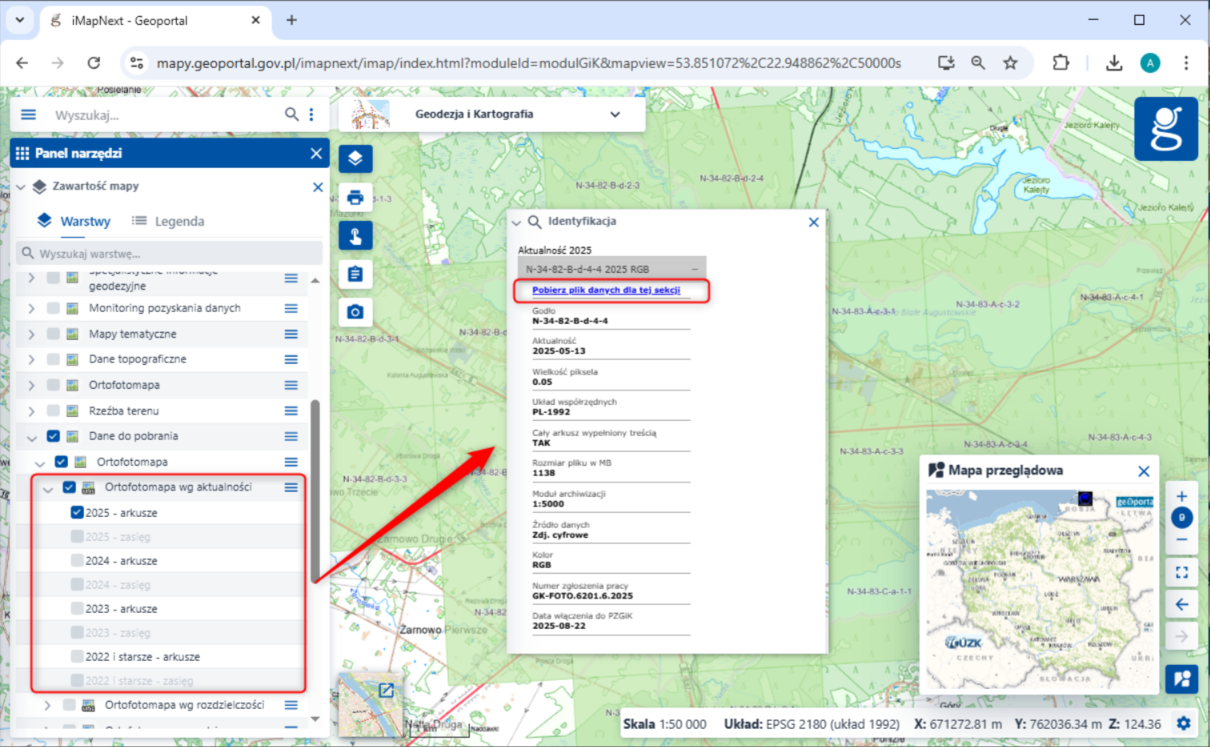Click the Wyszukaj warstwę search field
This screenshot has height=747, width=1210.
pyautogui.click(x=170, y=253)
